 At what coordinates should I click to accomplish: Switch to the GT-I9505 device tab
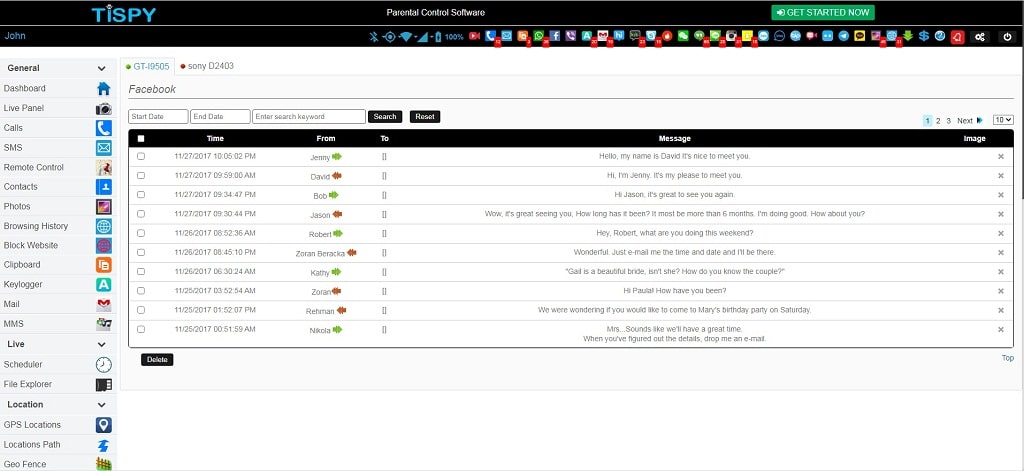148,66
